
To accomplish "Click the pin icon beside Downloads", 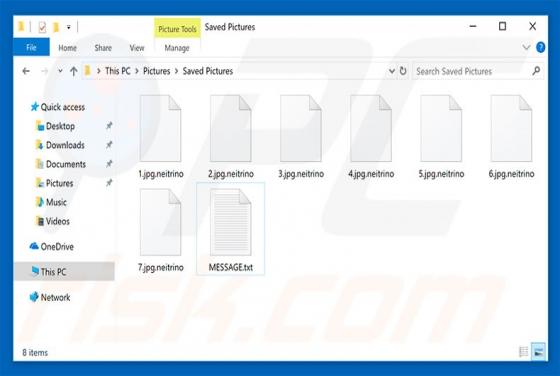I will pyautogui.click(x=109, y=145).
